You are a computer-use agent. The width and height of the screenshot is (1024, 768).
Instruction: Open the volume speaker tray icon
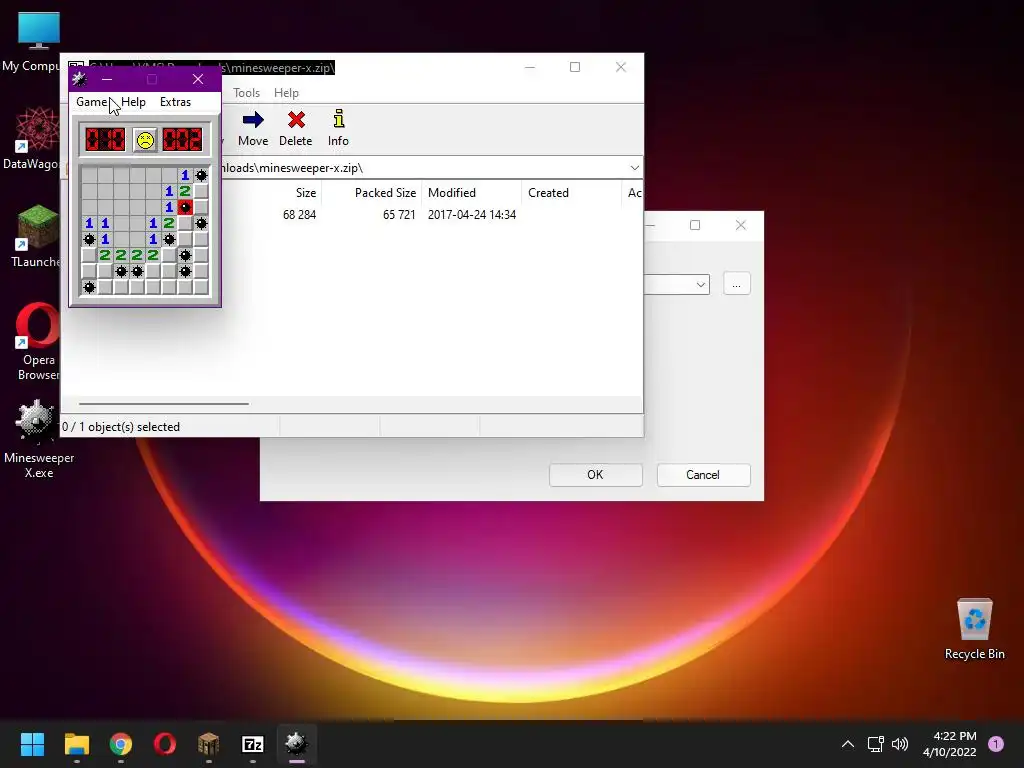tap(900, 744)
